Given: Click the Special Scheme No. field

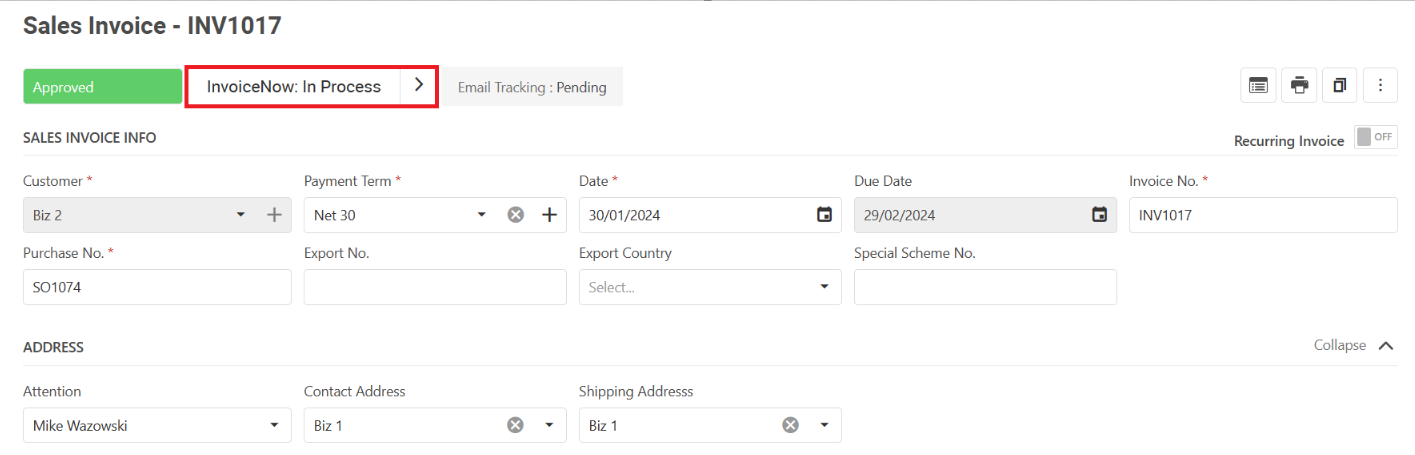Looking at the screenshot, I should 985,287.
